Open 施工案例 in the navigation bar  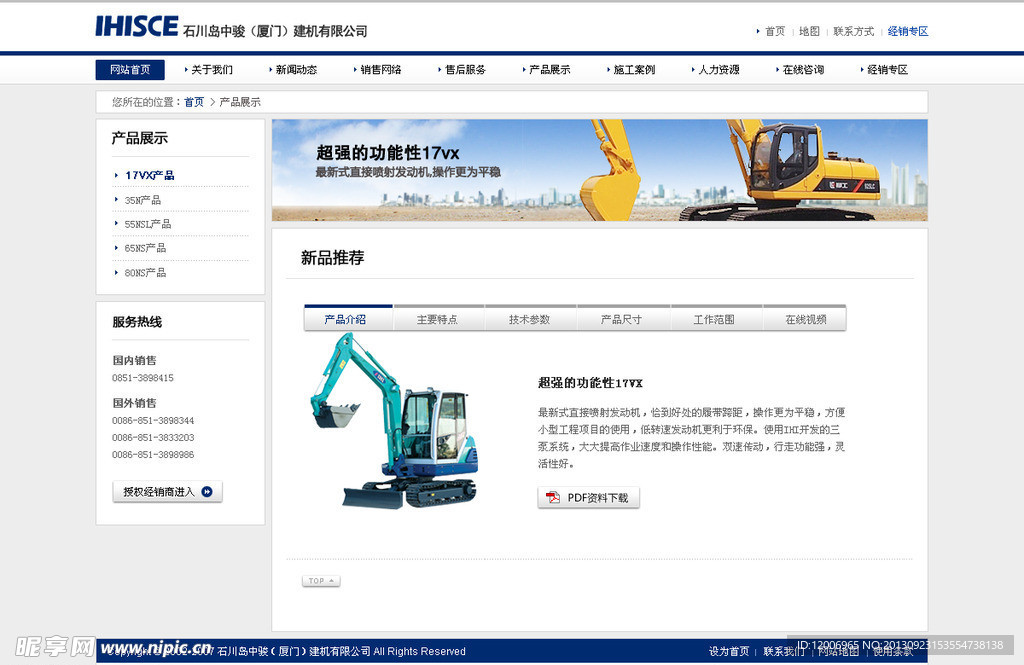coord(634,70)
